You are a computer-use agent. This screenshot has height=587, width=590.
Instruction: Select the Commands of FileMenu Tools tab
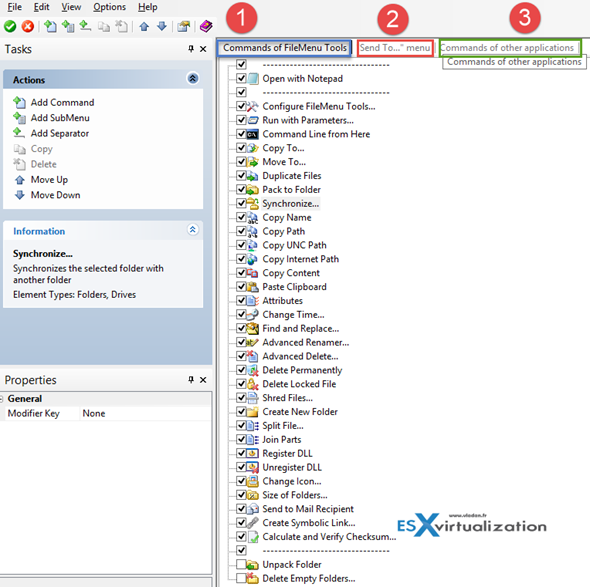pos(284,48)
